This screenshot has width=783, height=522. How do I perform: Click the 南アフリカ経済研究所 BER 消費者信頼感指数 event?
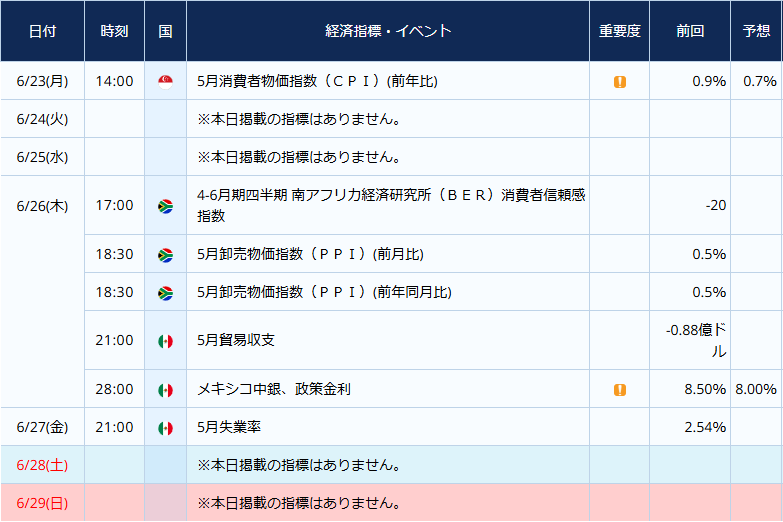pos(391,205)
